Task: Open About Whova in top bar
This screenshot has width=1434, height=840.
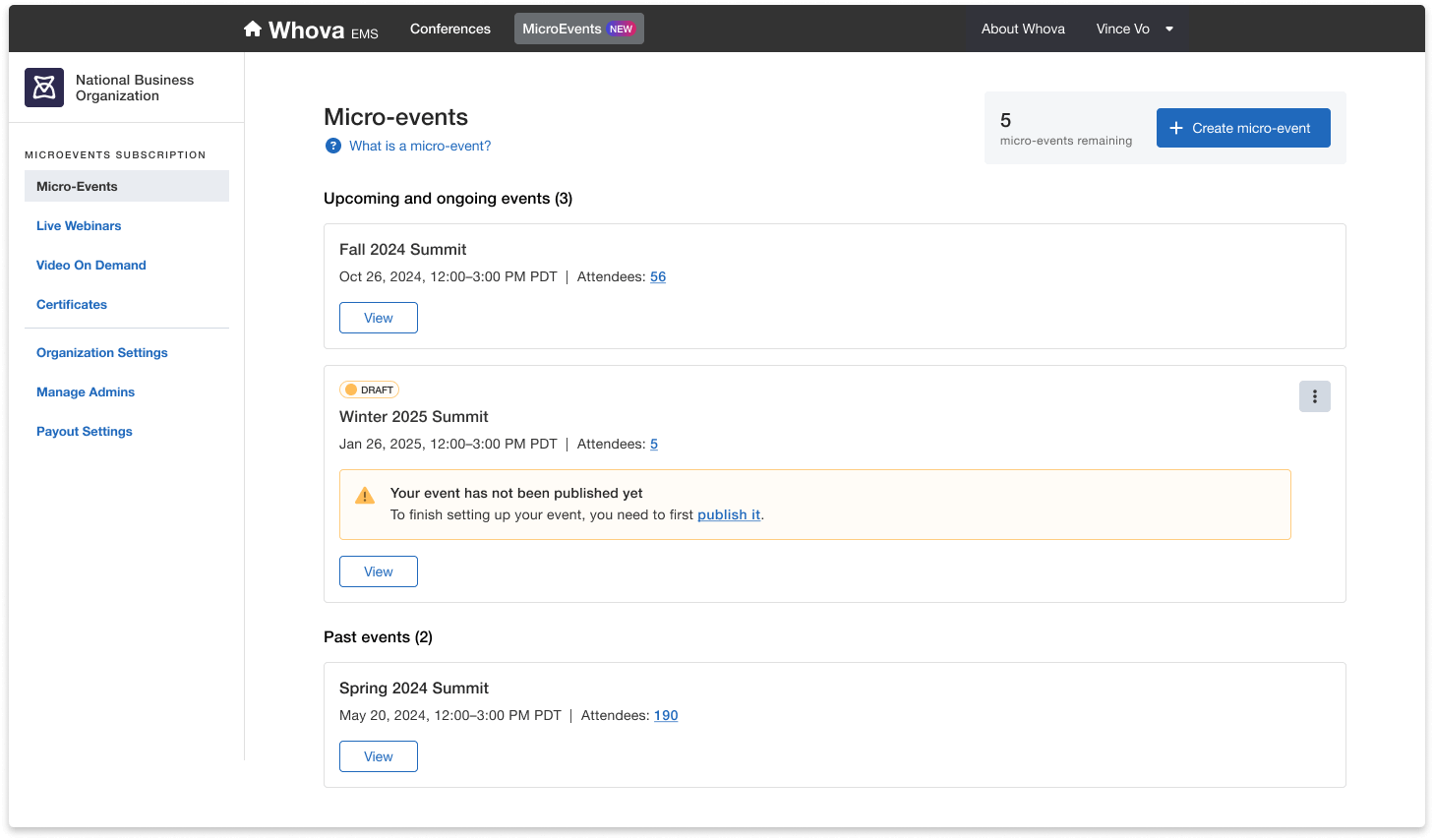Action: click(x=1023, y=30)
